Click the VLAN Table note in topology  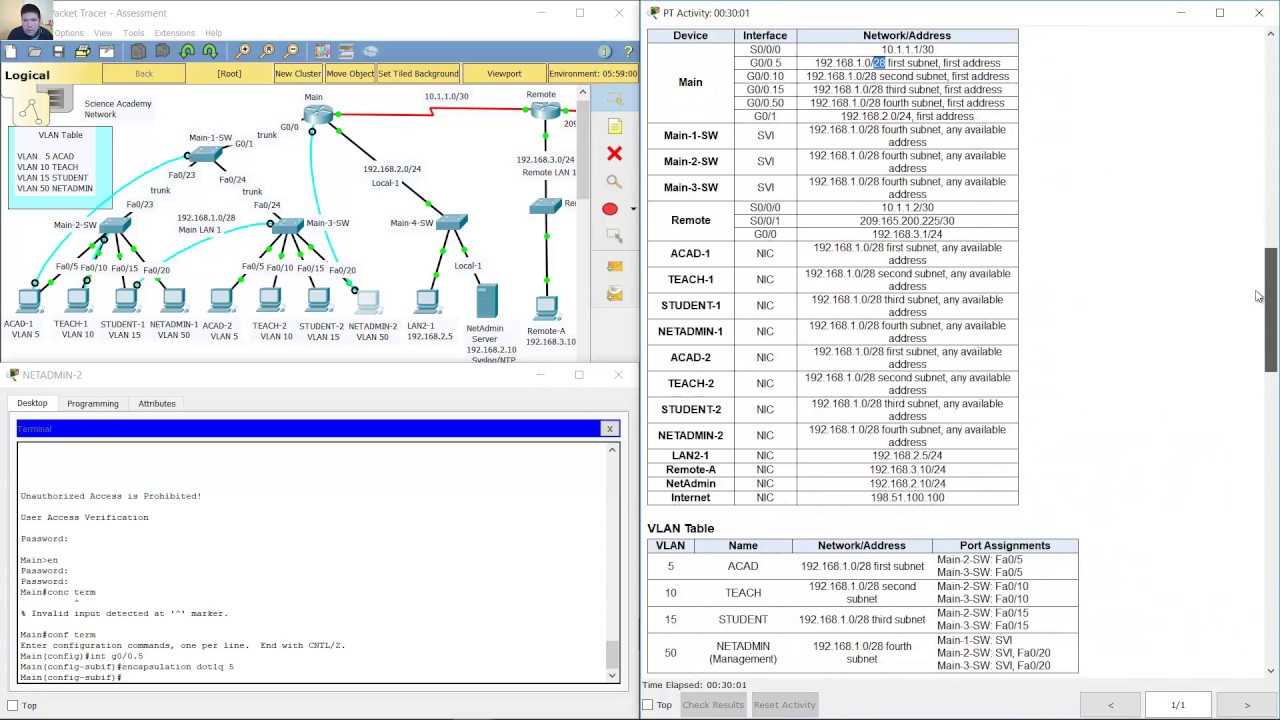60,168
